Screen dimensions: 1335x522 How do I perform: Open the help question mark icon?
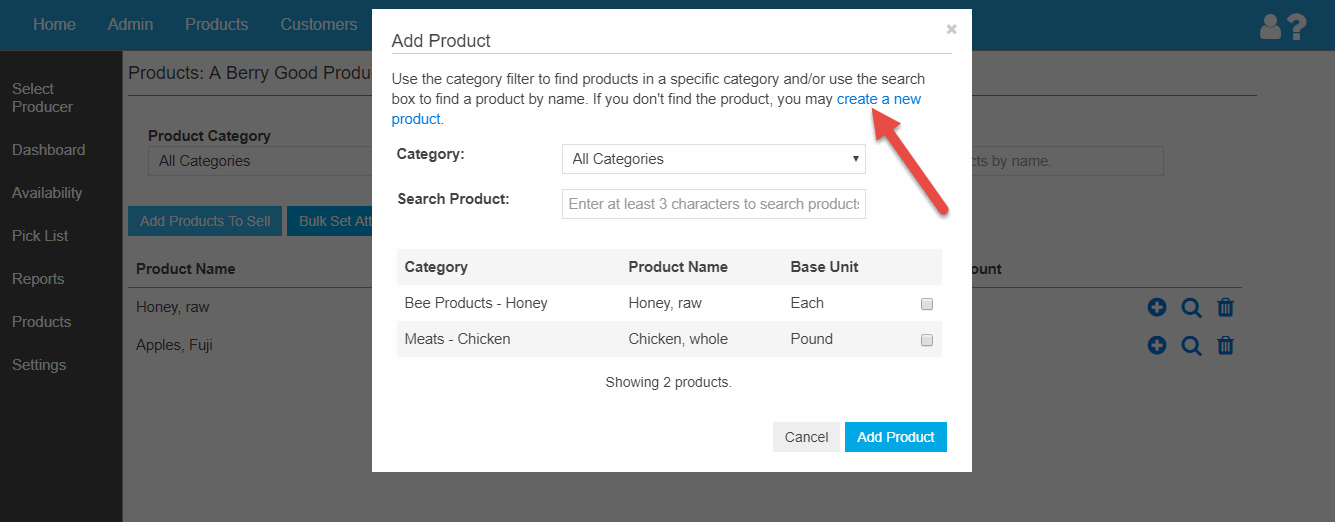(1297, 27)
